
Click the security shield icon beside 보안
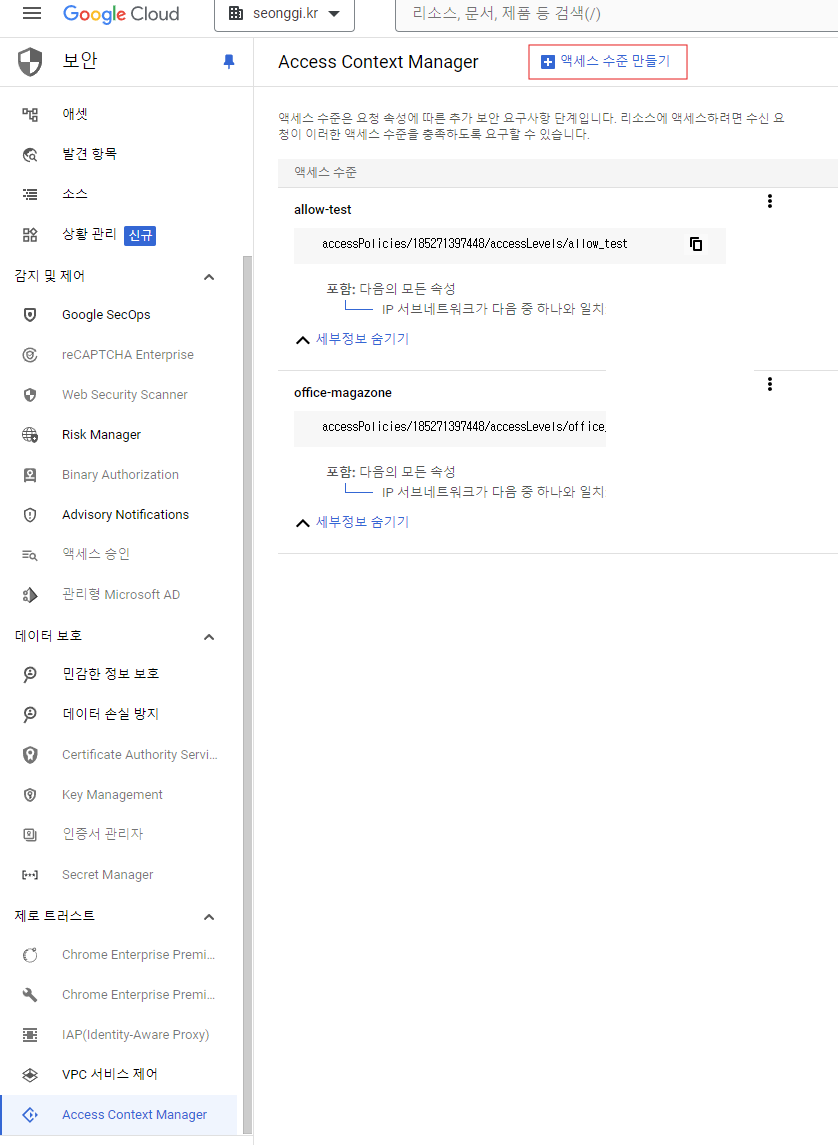[x=30, y=62]
